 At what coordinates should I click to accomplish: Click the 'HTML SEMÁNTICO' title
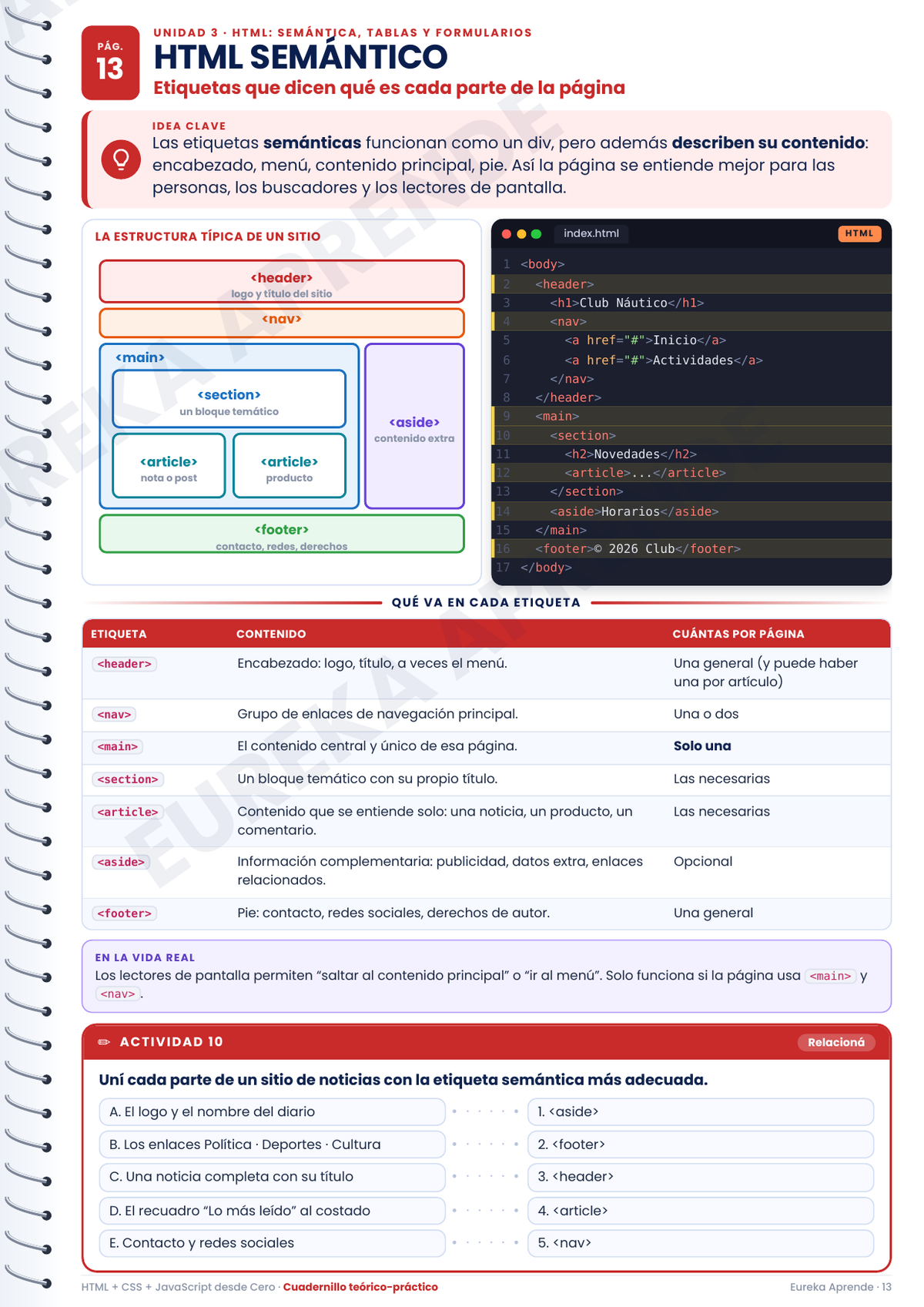(x=300, y=57)
